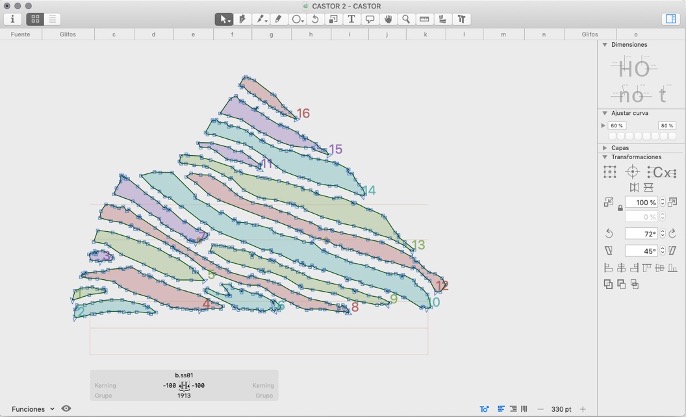Screen dimensions: 686x418
Task: Toggle the right sidebar panel visibility
Action: pos(670,19)
